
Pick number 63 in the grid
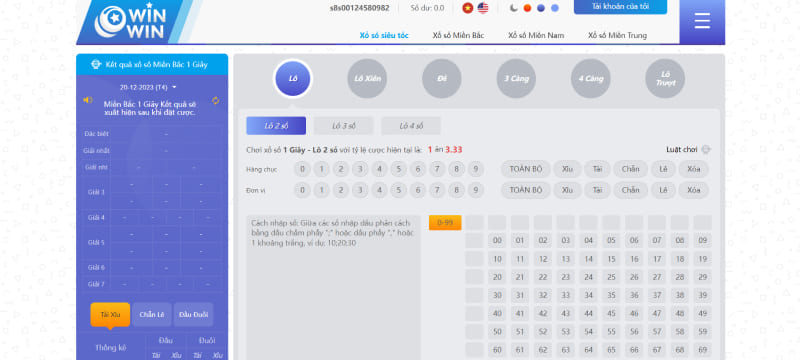point(565,350)
